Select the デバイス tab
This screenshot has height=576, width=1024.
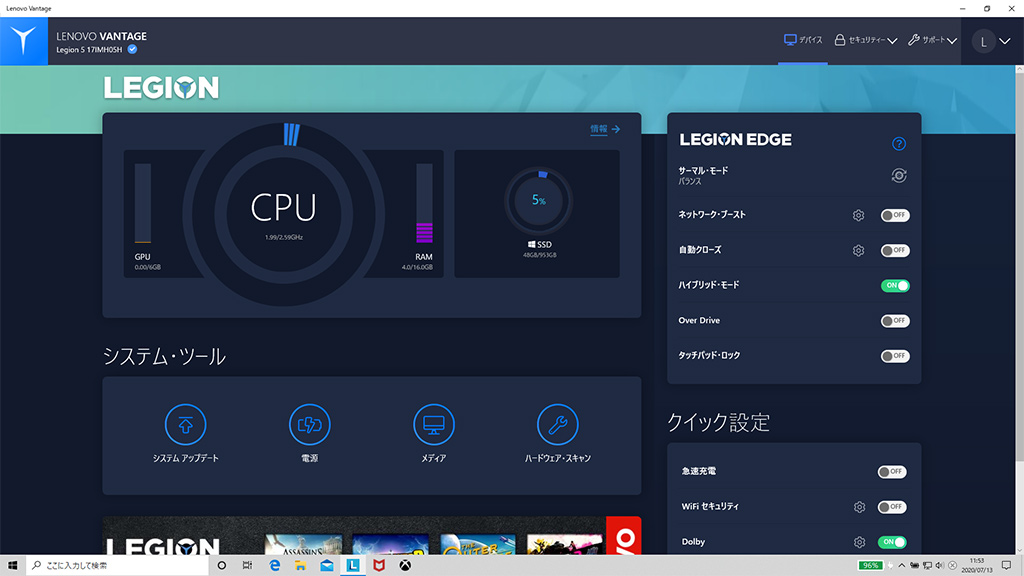[803, 40]
